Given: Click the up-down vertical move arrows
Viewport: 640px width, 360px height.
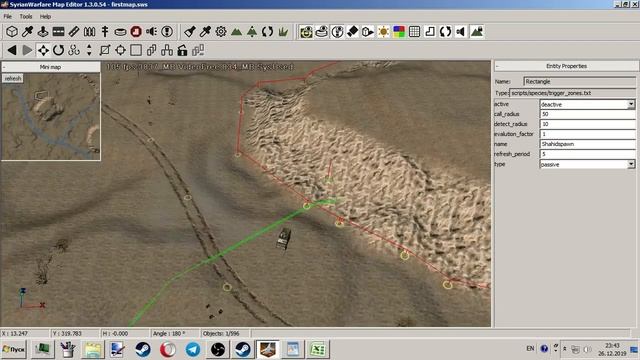Looking at the screenshot, I should tap(89, 50).
